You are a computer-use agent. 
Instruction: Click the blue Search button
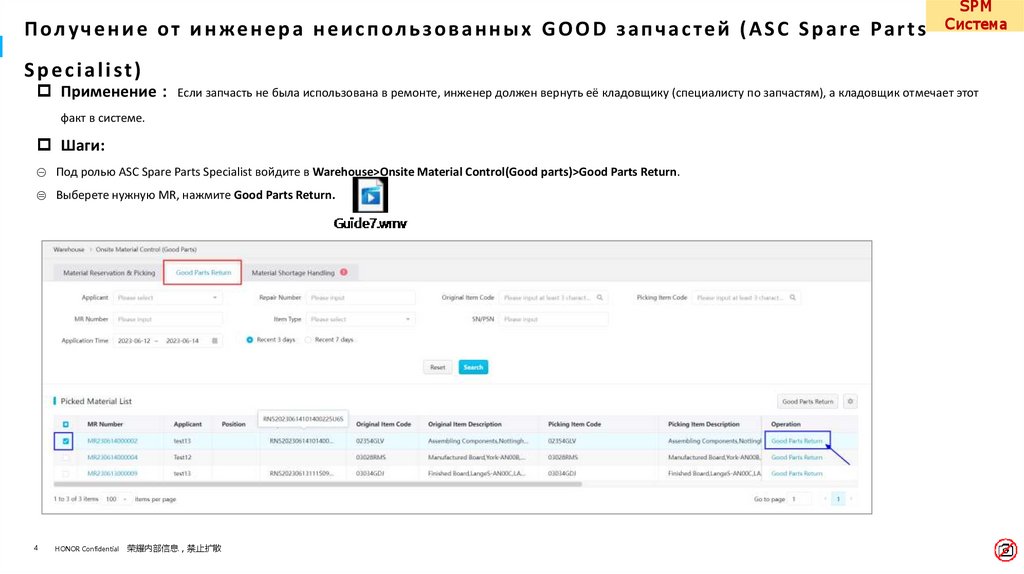click(473, 367)
